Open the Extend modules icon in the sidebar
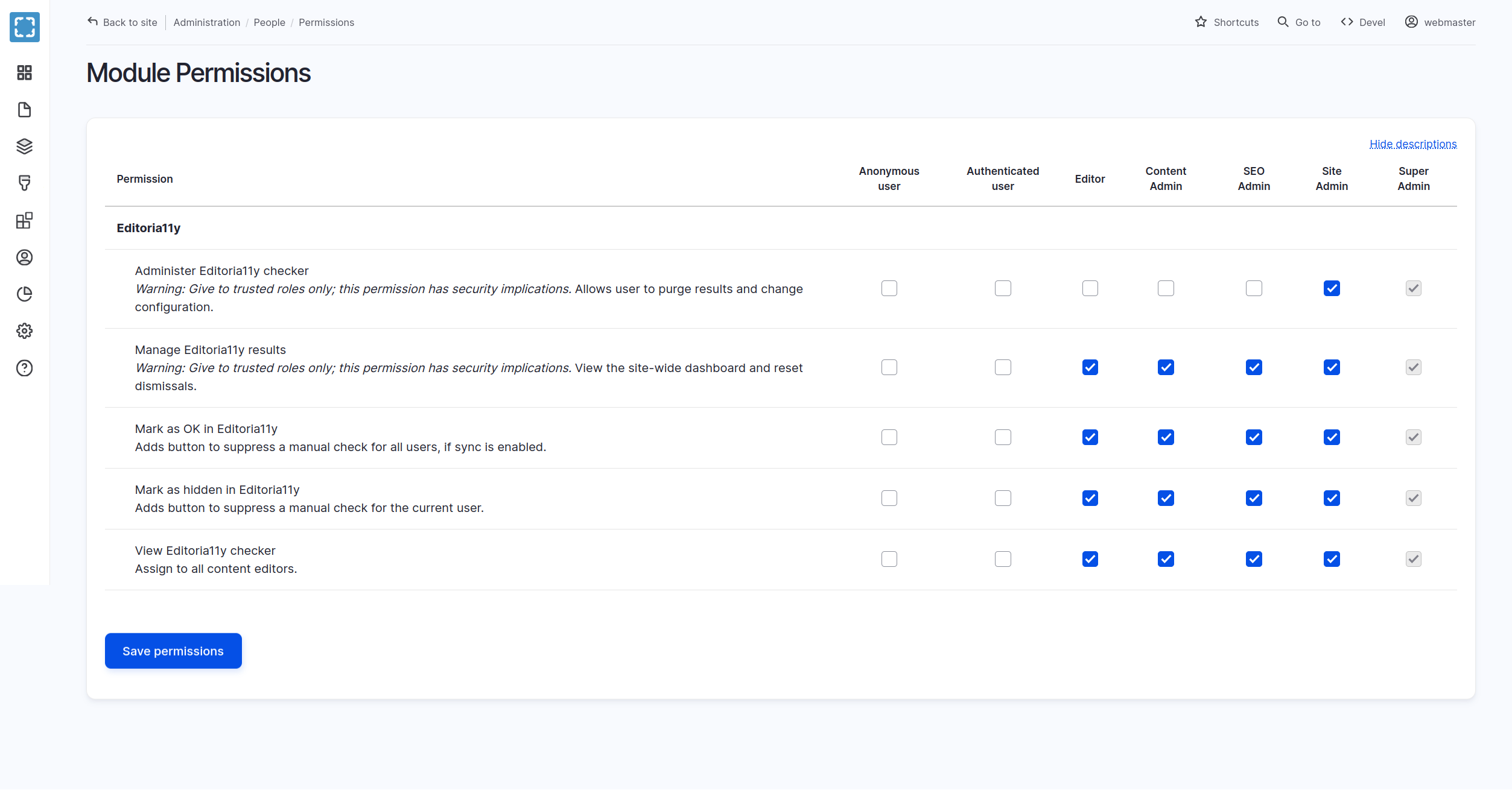1512x790 pixels. [25, 221]
